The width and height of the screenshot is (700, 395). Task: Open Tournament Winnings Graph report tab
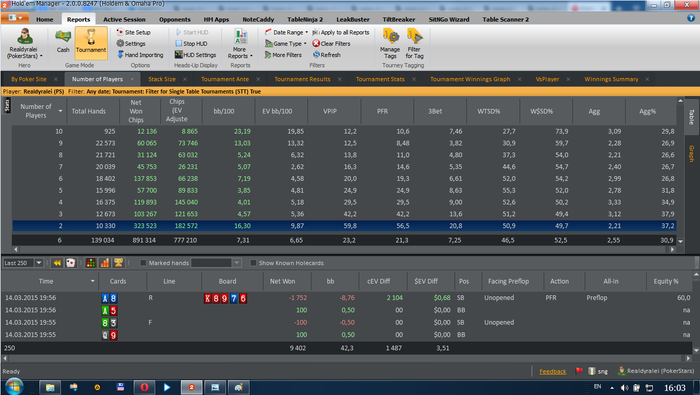(470, 79)
